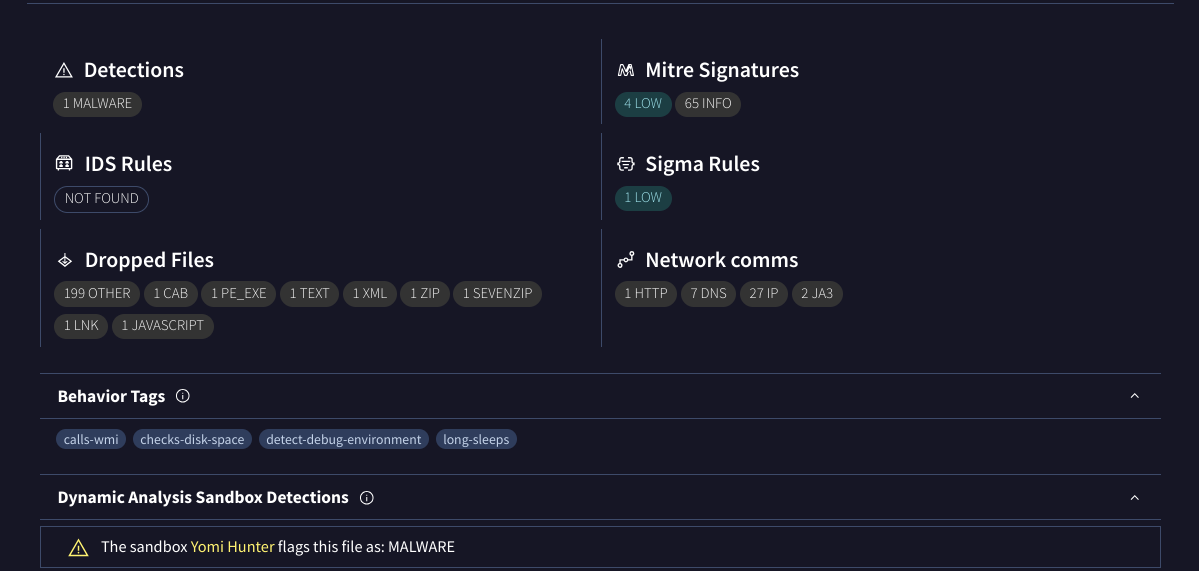Click the 7 DNS network badge
Image resolution: width=1199 pixels, height=571 pixels.
tap(708, 294)
